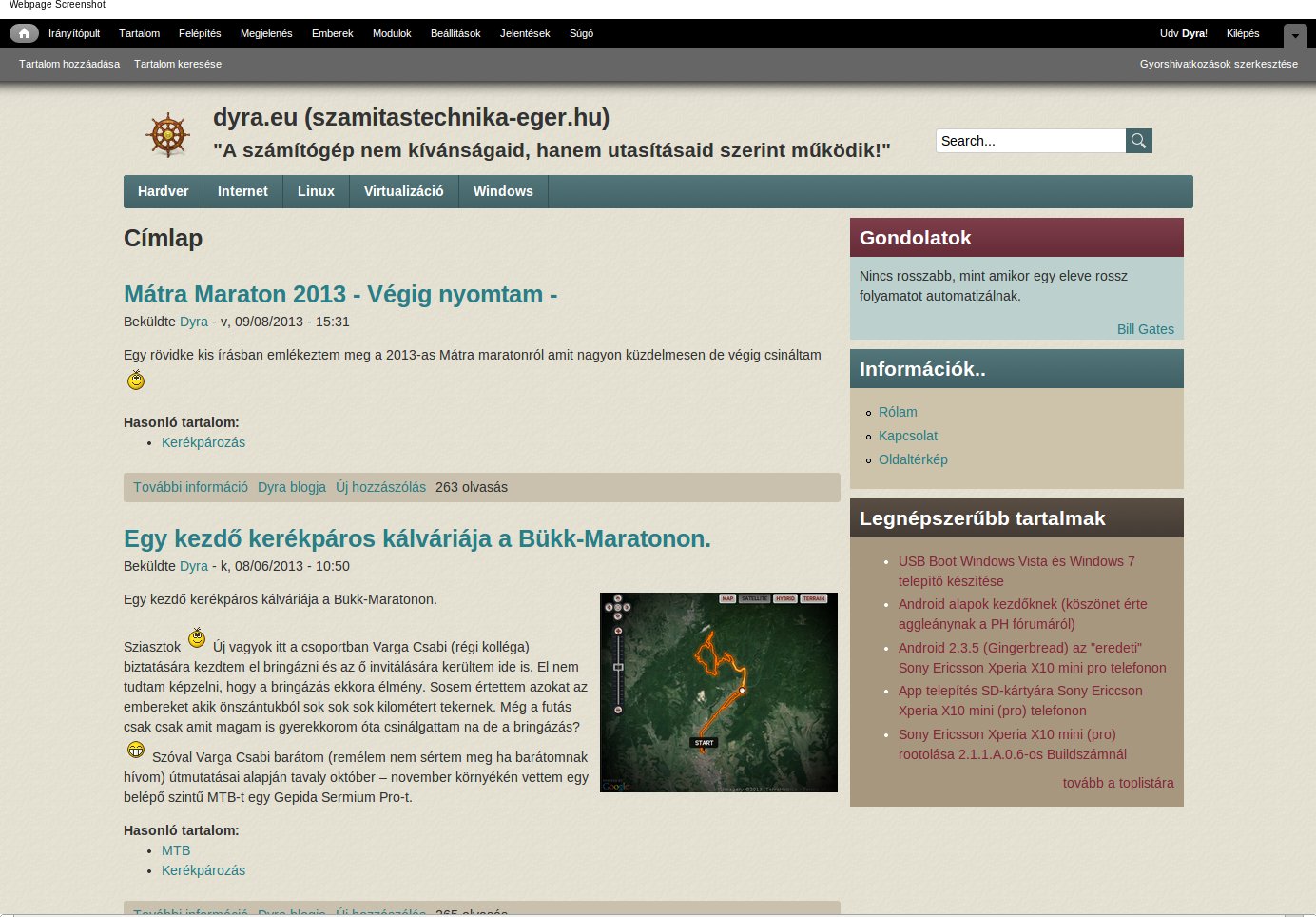Screen dimensions: 1316x917
Task: Click the admin toolbar home icon
Action: click(x=24, y=33)
